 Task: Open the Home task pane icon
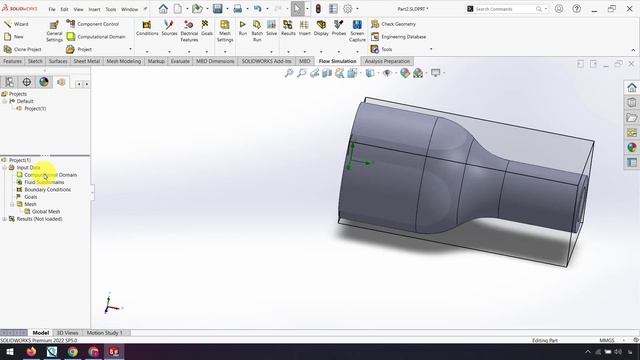tap(631, 88)
